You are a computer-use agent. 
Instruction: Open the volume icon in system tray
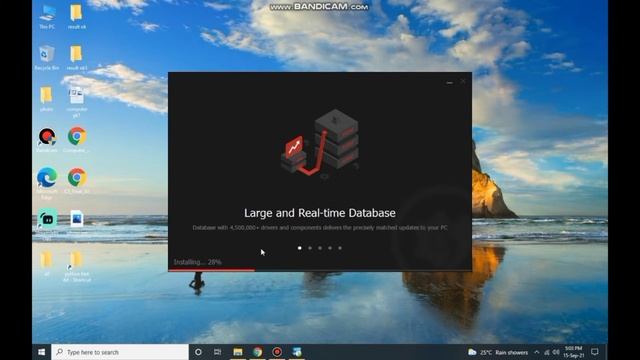tap(556, 352)
